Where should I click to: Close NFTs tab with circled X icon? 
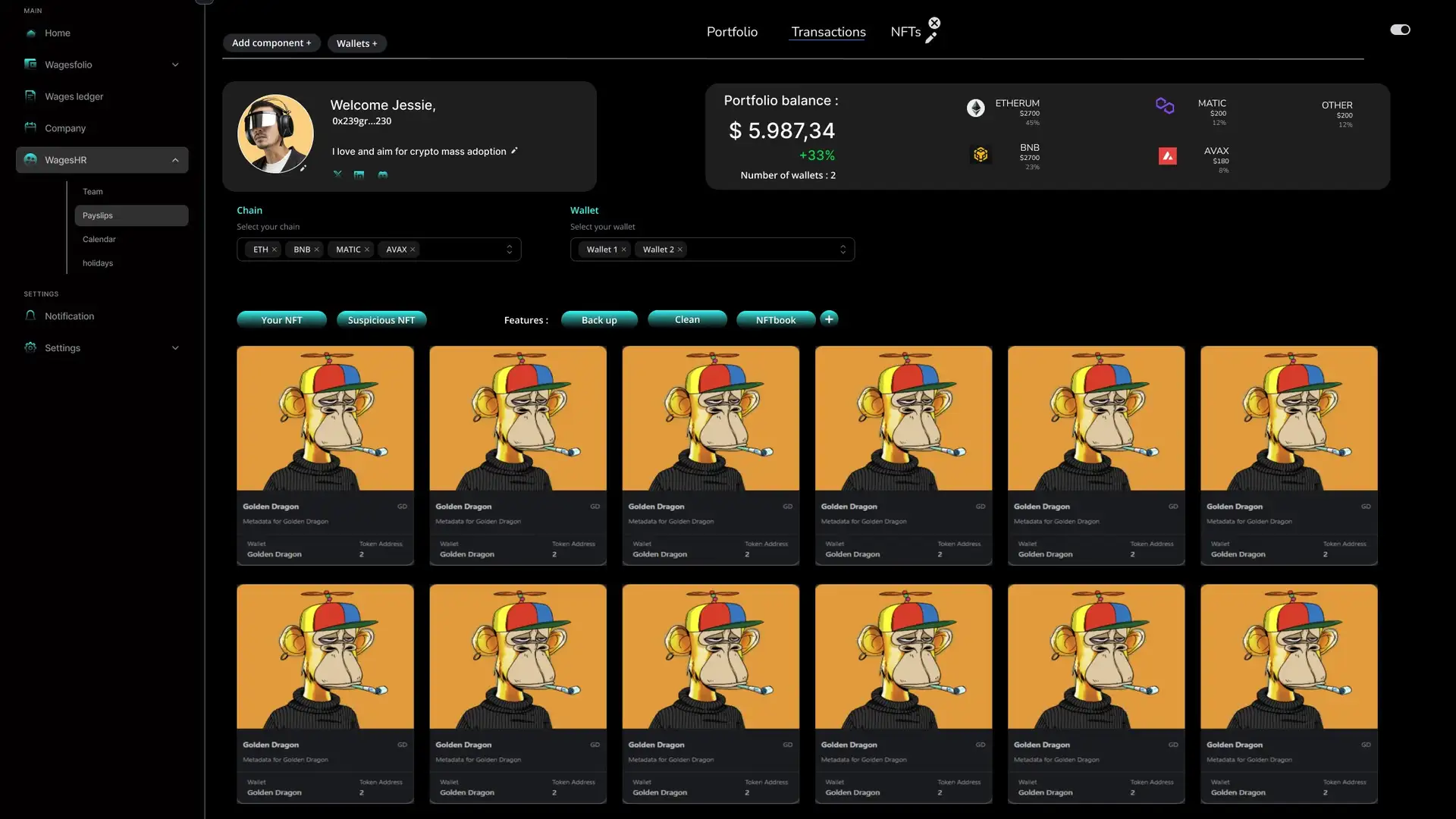pyautogui.click(x=934, y=23)
